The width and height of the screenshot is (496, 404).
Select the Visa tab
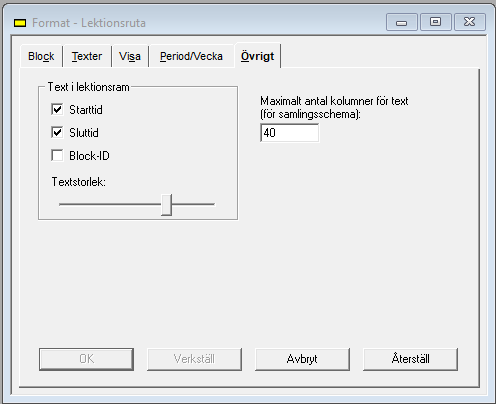130,56
